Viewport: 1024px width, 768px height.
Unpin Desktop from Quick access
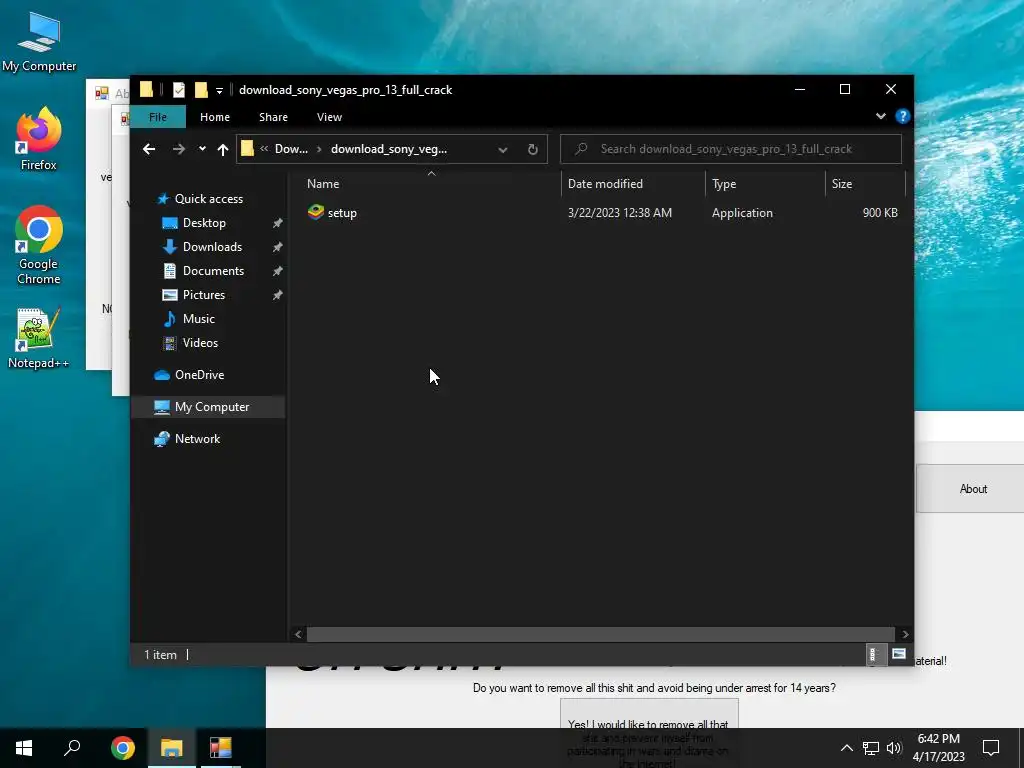point(278,223)
